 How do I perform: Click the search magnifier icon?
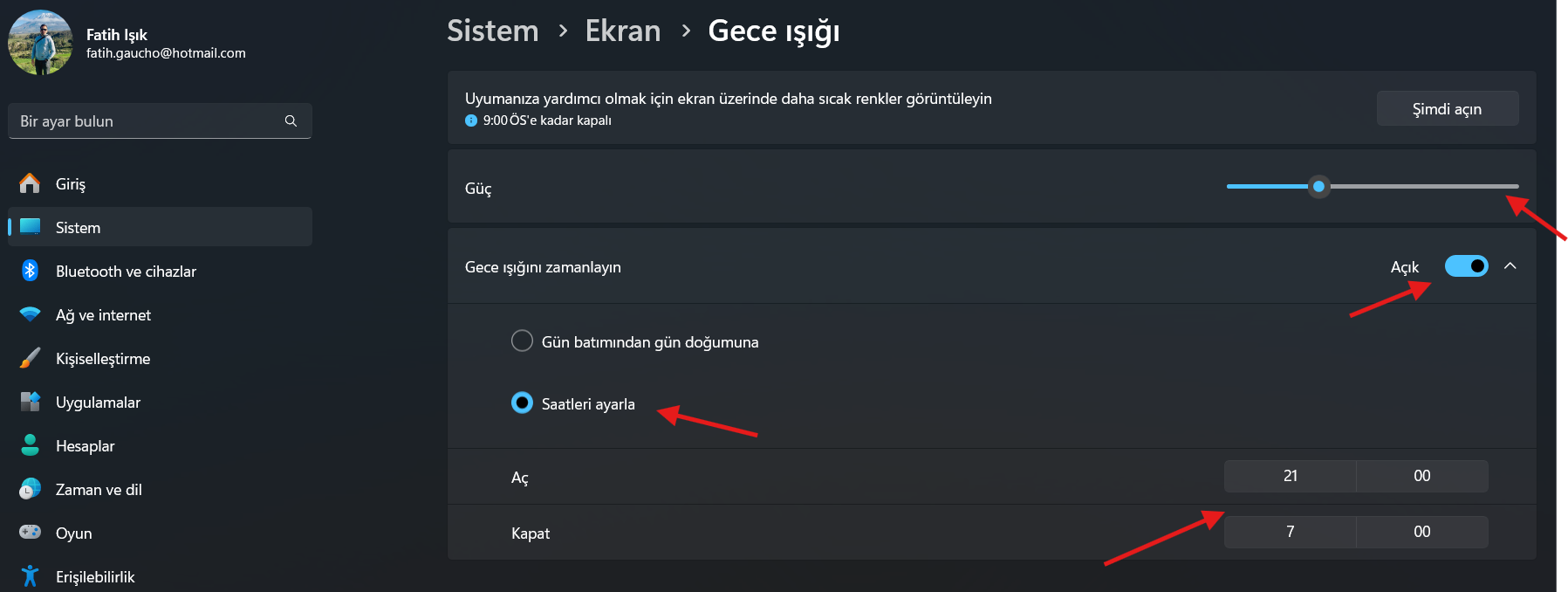click(291, 120)
